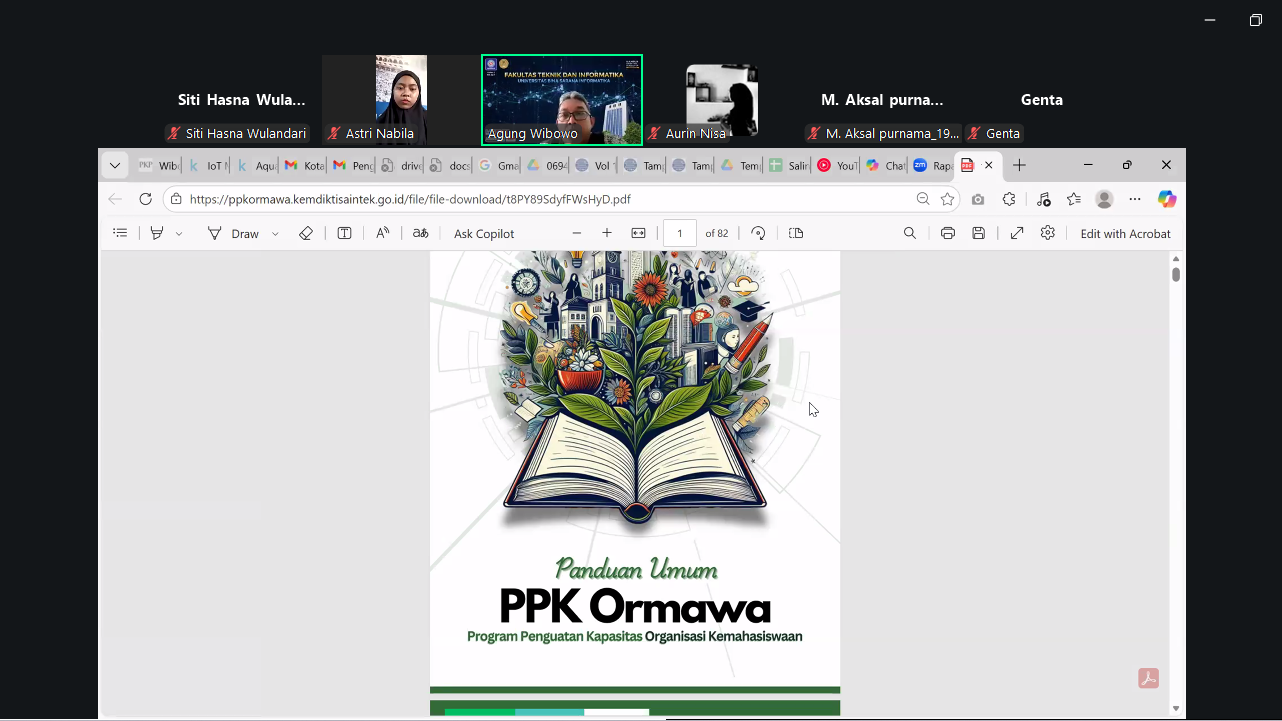Print the PDF document
1282x721 pixels.
pyautogui.click(x=947, y=233)
